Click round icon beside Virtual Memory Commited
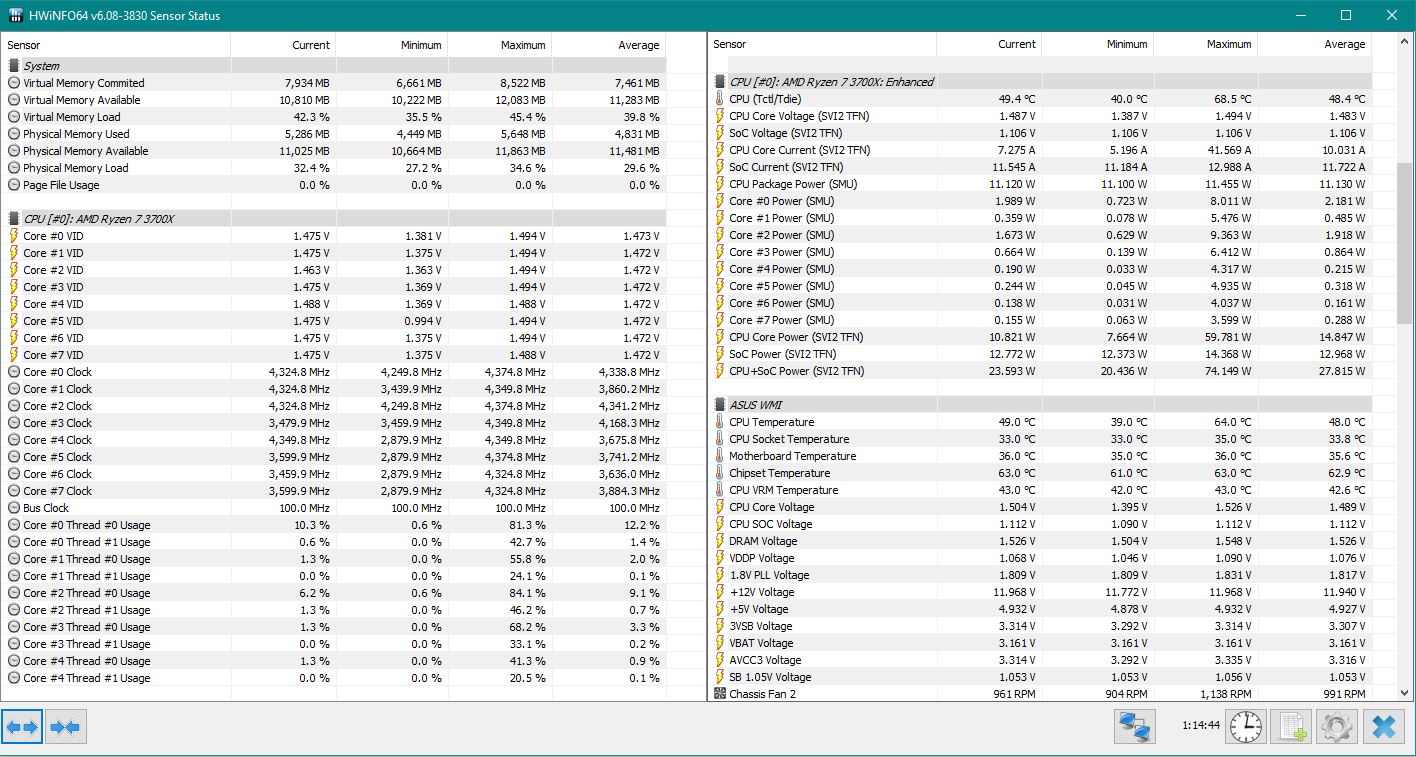 pyautogui.click(x=14, y=83)
